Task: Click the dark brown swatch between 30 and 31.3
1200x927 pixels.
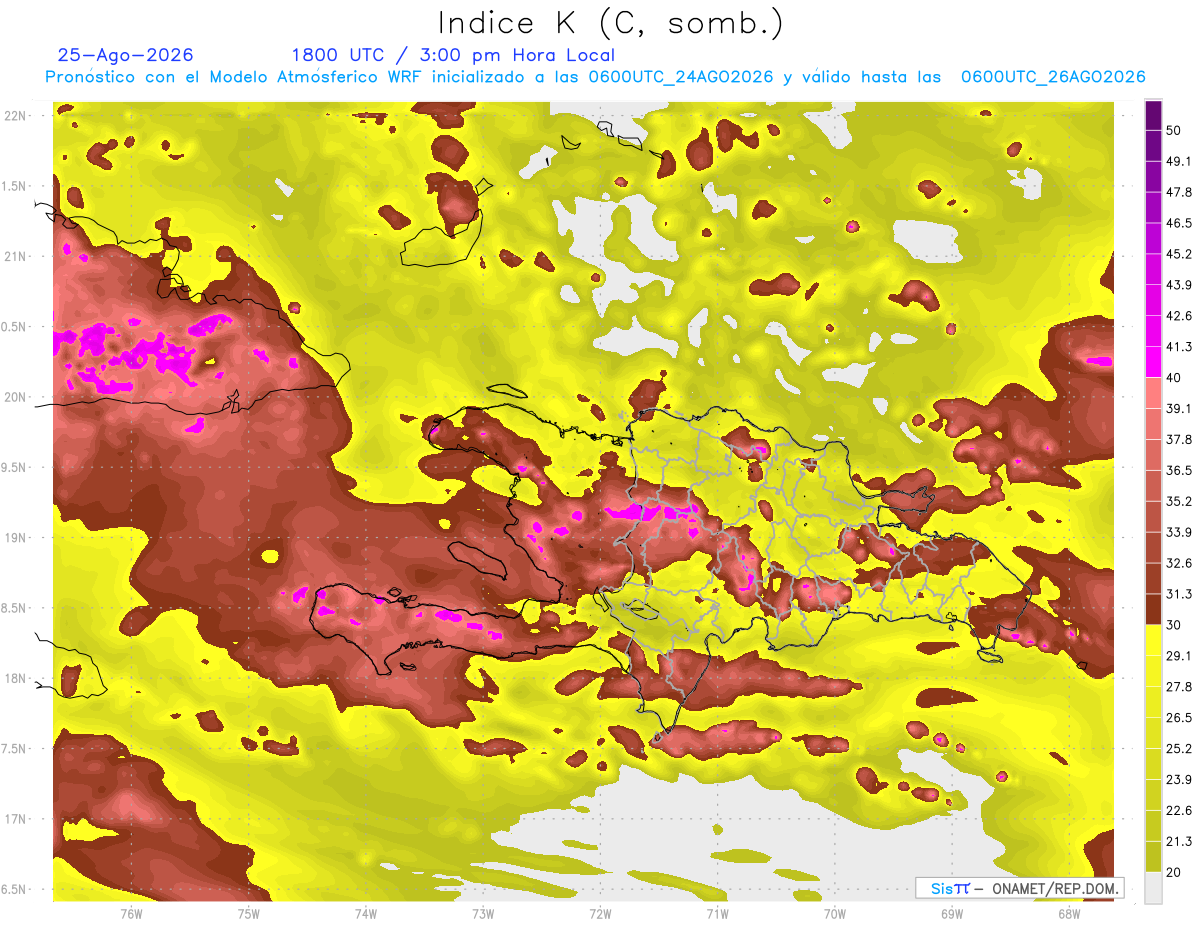Action: click(1153, 609)
